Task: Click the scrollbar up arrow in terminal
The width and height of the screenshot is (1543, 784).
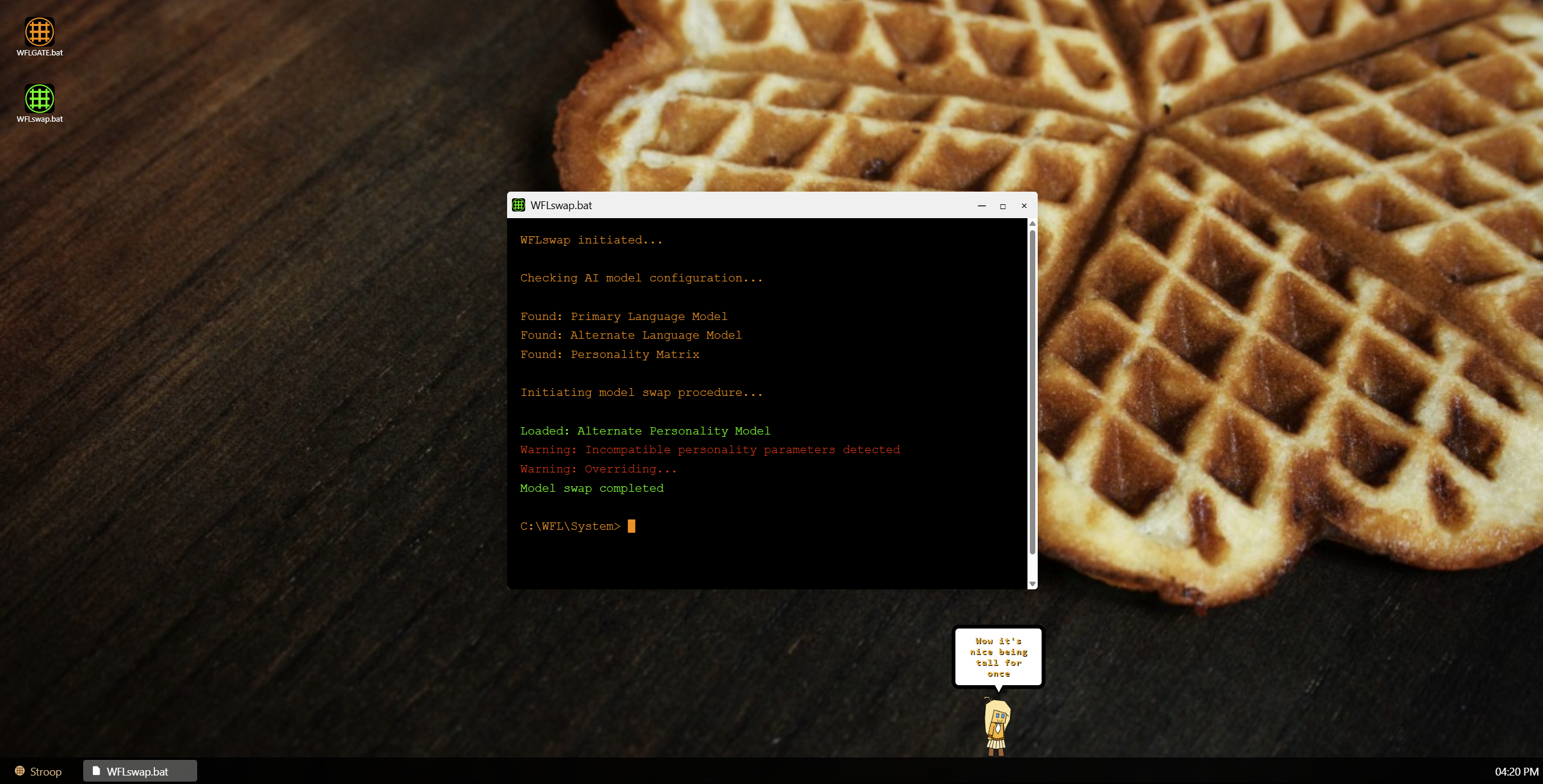Action: [1032, 224]
